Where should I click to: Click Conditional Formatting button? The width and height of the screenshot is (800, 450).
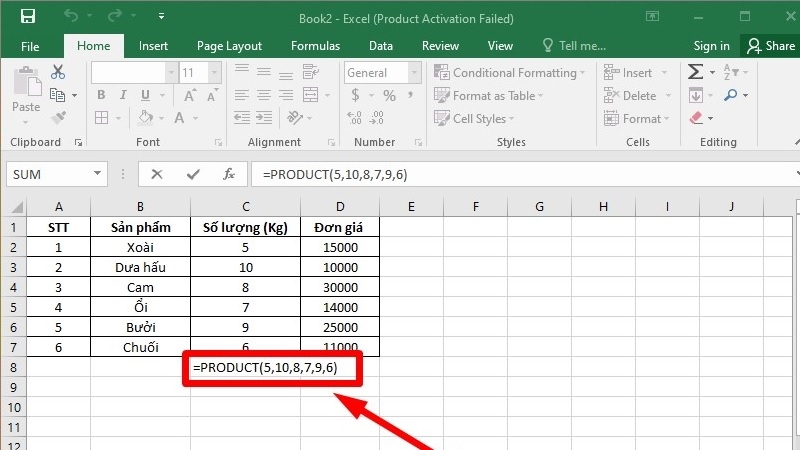(509, 73)
